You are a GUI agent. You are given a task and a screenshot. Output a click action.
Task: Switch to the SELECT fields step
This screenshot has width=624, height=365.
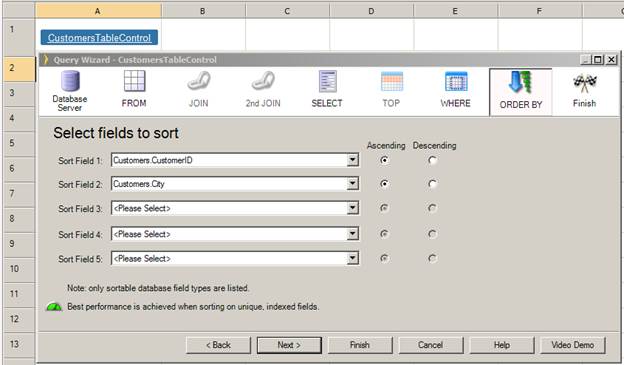point(327,89)
